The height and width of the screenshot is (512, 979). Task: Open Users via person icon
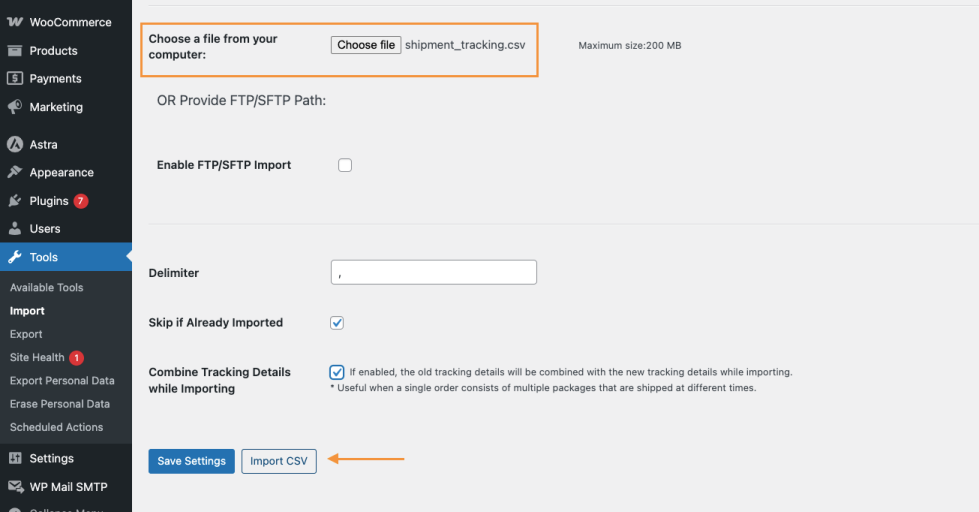15,229
